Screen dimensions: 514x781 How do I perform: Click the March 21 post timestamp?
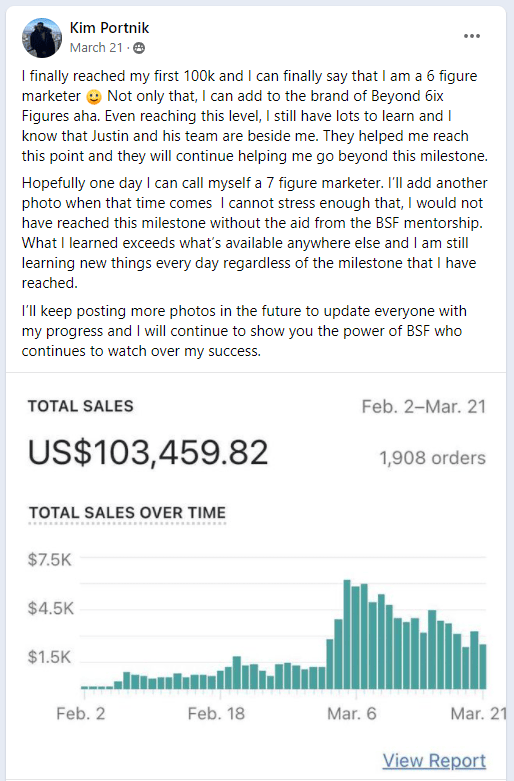click(x=96, y=48)
